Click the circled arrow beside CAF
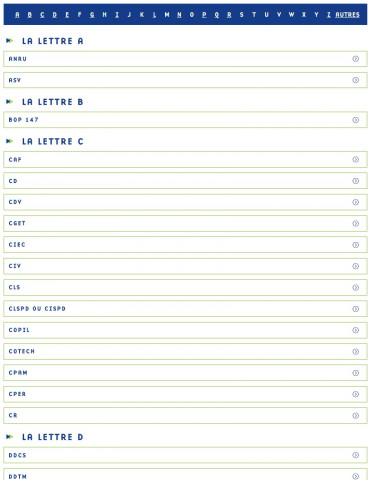Image resolution: width=370 pixels, height=480 pixels. coord(355,159)
